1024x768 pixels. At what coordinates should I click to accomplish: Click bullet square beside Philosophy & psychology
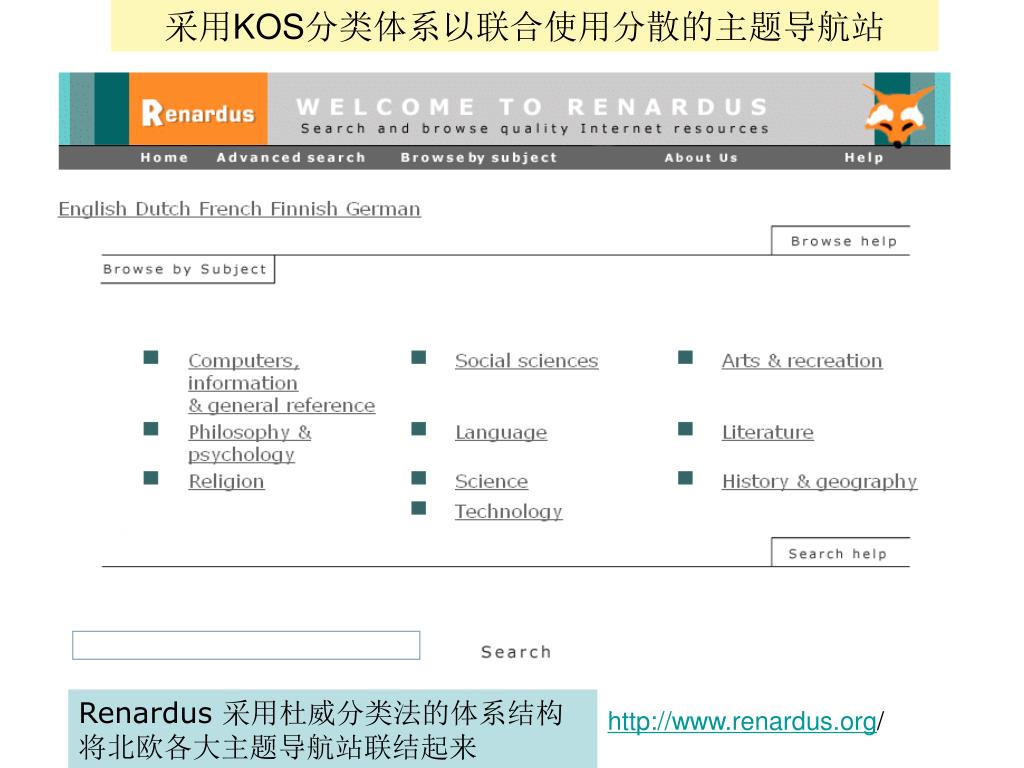click(151, 428)
